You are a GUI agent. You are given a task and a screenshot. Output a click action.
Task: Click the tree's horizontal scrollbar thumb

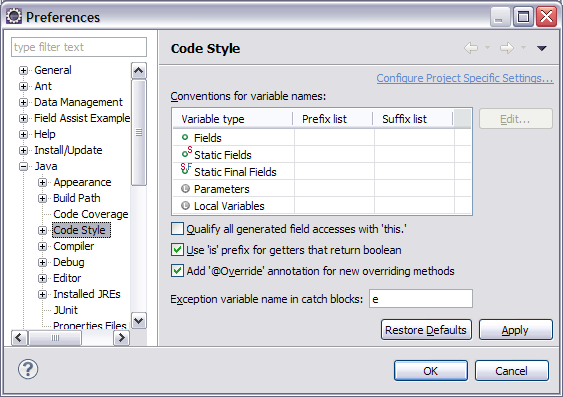(x=55, y=338)
